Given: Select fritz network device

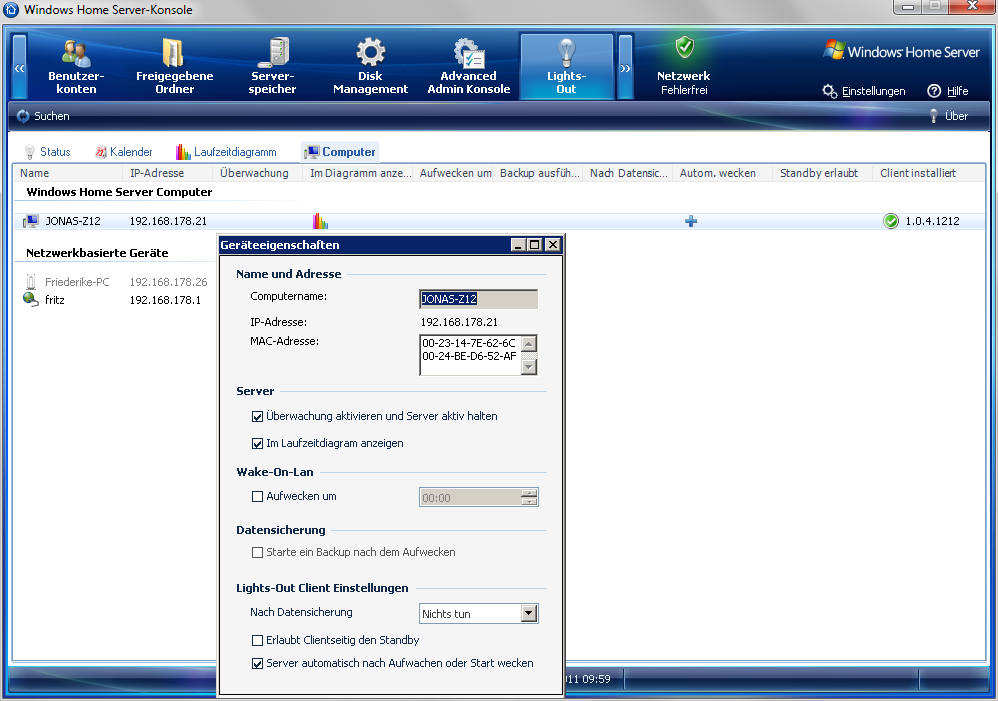Looking at the screenshot, I should tap(55, 300).
